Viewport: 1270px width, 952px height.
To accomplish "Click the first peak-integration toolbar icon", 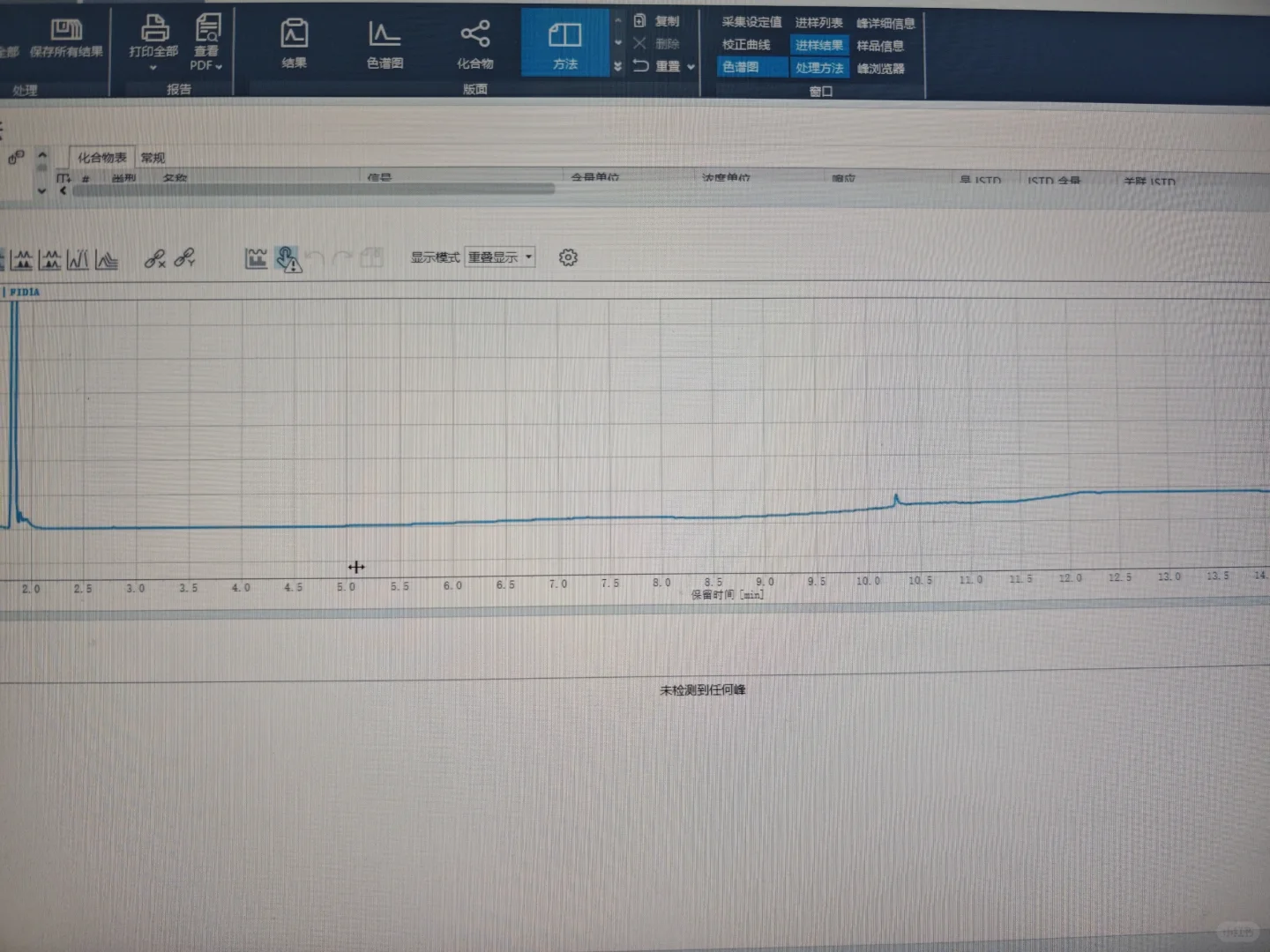I will [23, 259].
